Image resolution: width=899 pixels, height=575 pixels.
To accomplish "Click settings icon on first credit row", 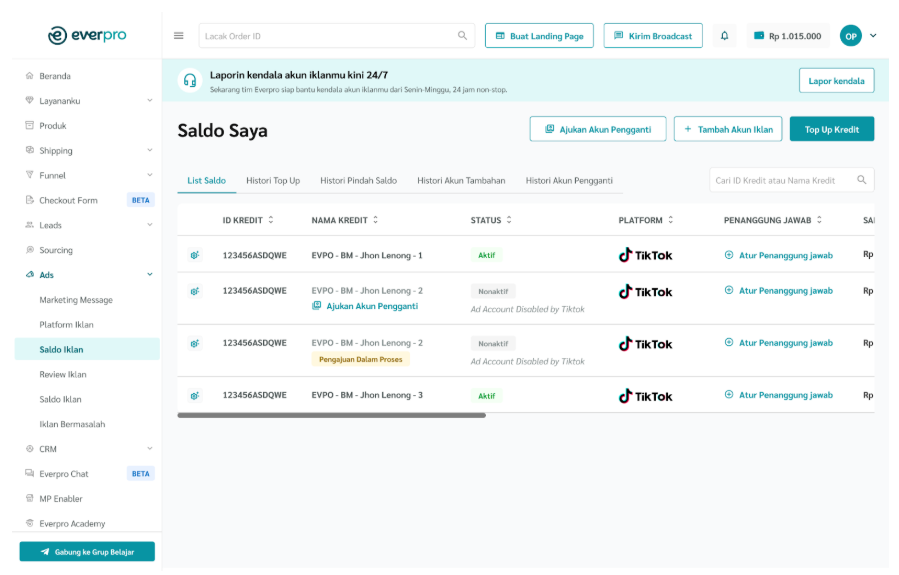I will click(x=194, y=255).
